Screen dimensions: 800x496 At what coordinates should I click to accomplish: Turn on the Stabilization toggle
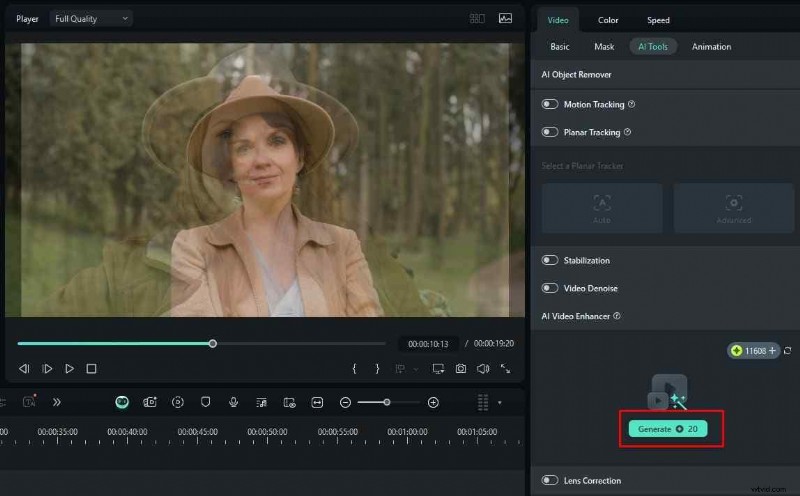pyautogui.click(x=550, y=260)
